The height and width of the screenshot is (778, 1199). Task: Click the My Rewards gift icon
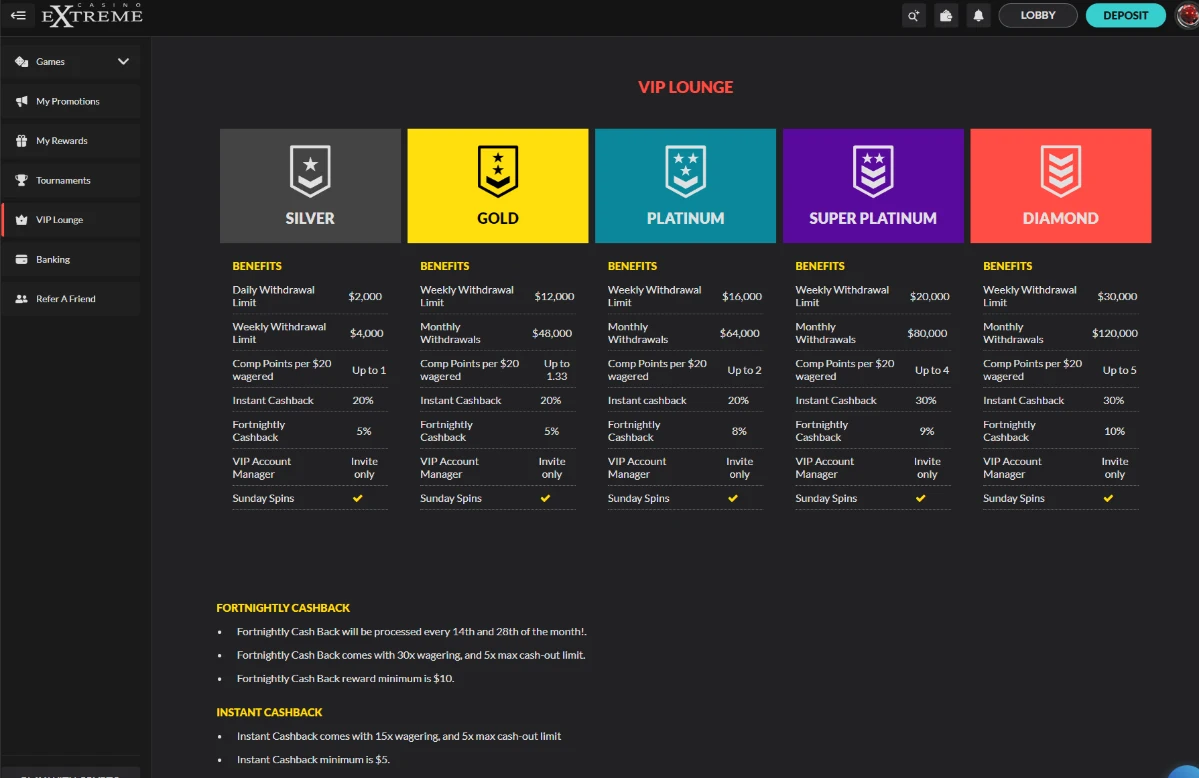pyautogui.click(x=21, y=141)
